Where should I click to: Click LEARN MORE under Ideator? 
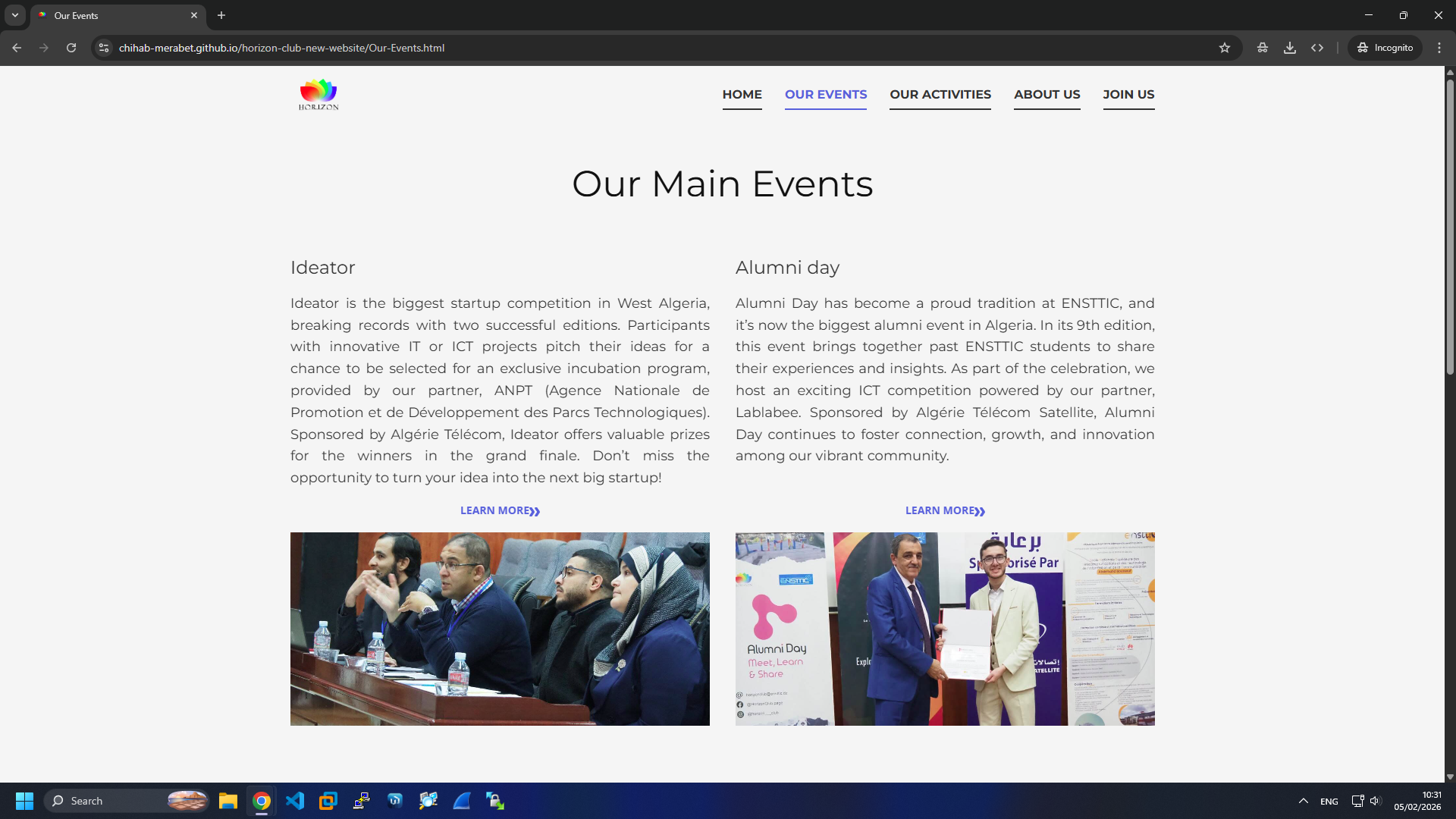[500, 510]
